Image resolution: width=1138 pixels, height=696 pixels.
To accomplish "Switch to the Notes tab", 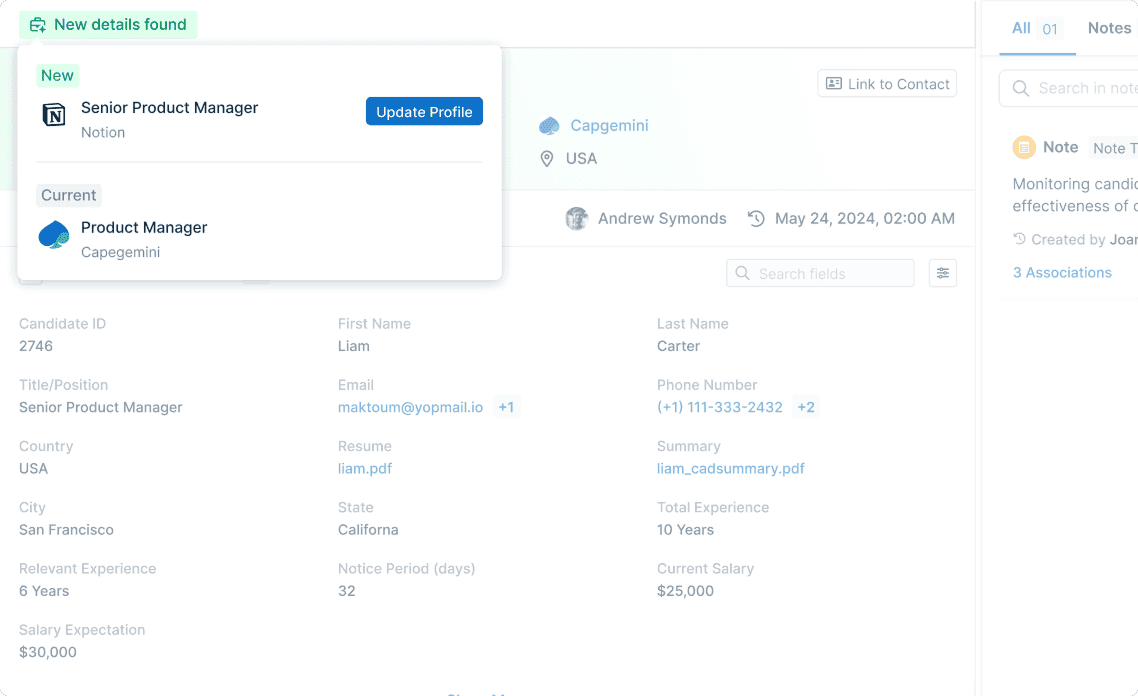I will pyautogui.click(x=1109, y=28).
